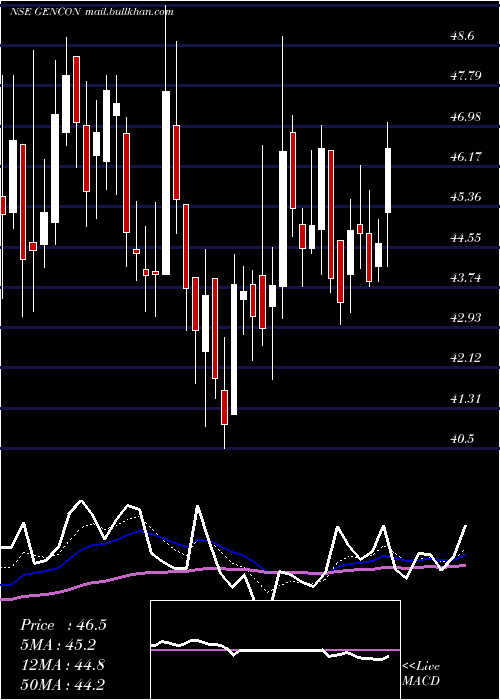Select the 40.5 price axis label

coord(462,439)
